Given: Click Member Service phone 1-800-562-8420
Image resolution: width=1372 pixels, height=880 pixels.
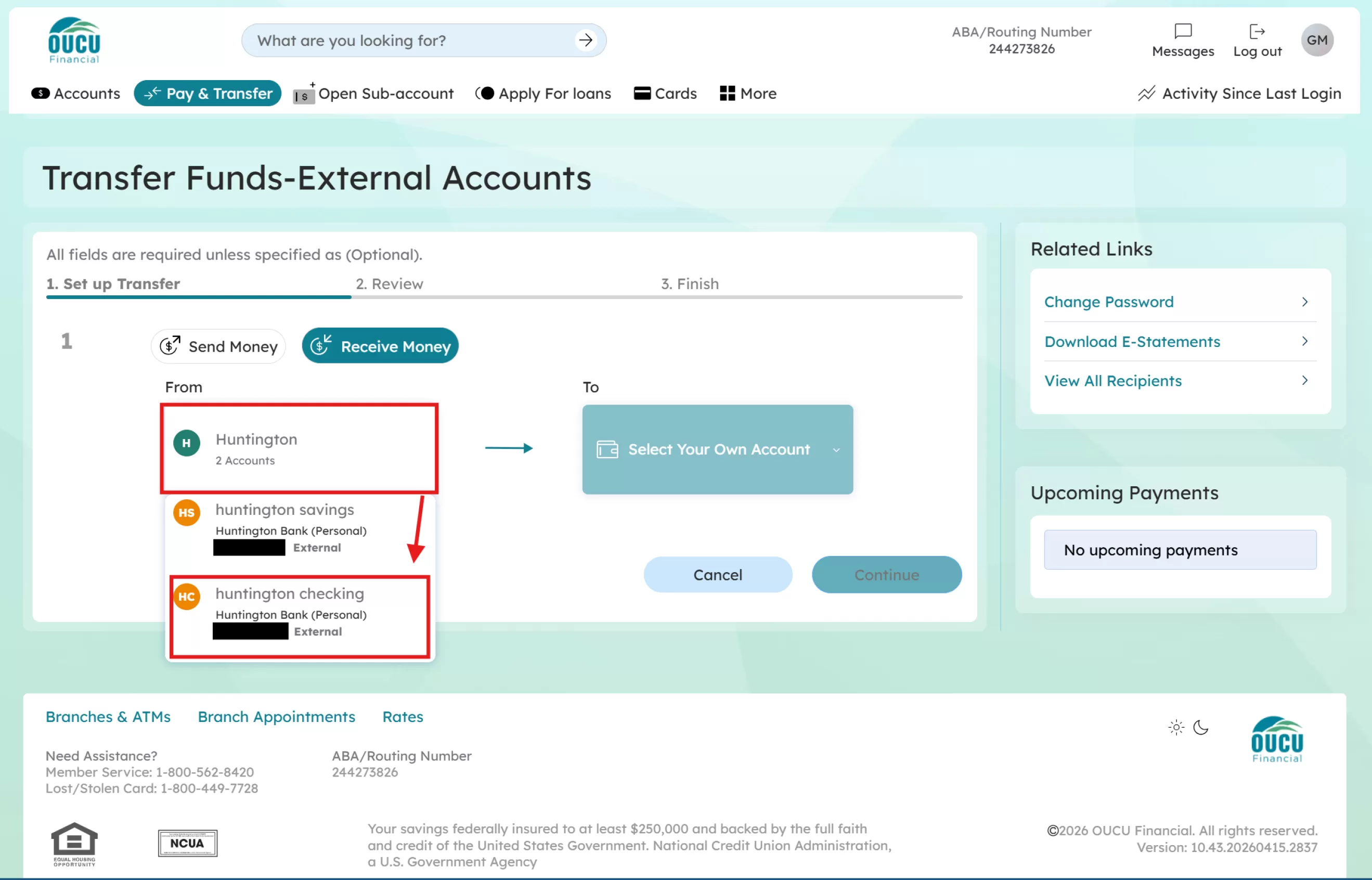Looking at the screenshot, I should [204, 772].
